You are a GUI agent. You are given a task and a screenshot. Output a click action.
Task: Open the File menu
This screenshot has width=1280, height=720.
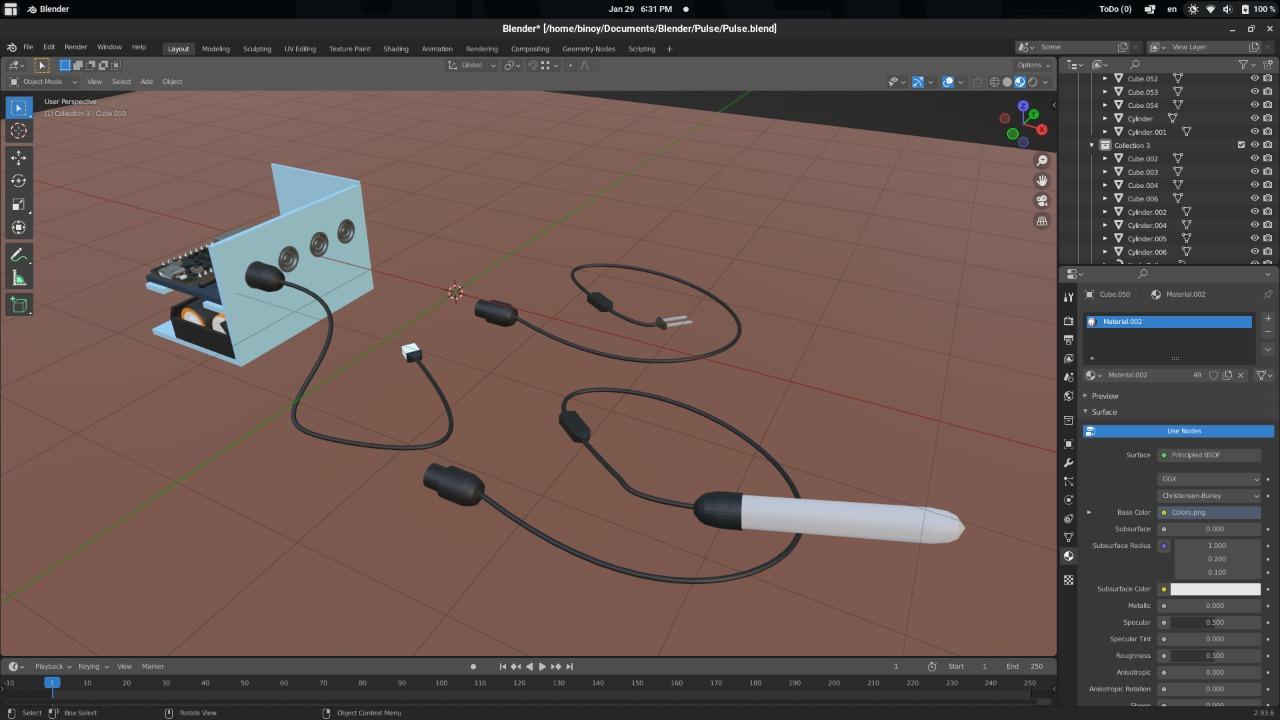[28, 47]
